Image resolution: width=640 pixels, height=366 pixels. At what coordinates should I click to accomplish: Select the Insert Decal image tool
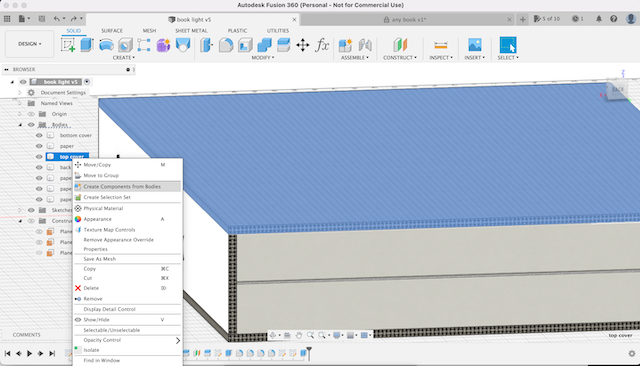pyautogui.click(x=475, y=45)
